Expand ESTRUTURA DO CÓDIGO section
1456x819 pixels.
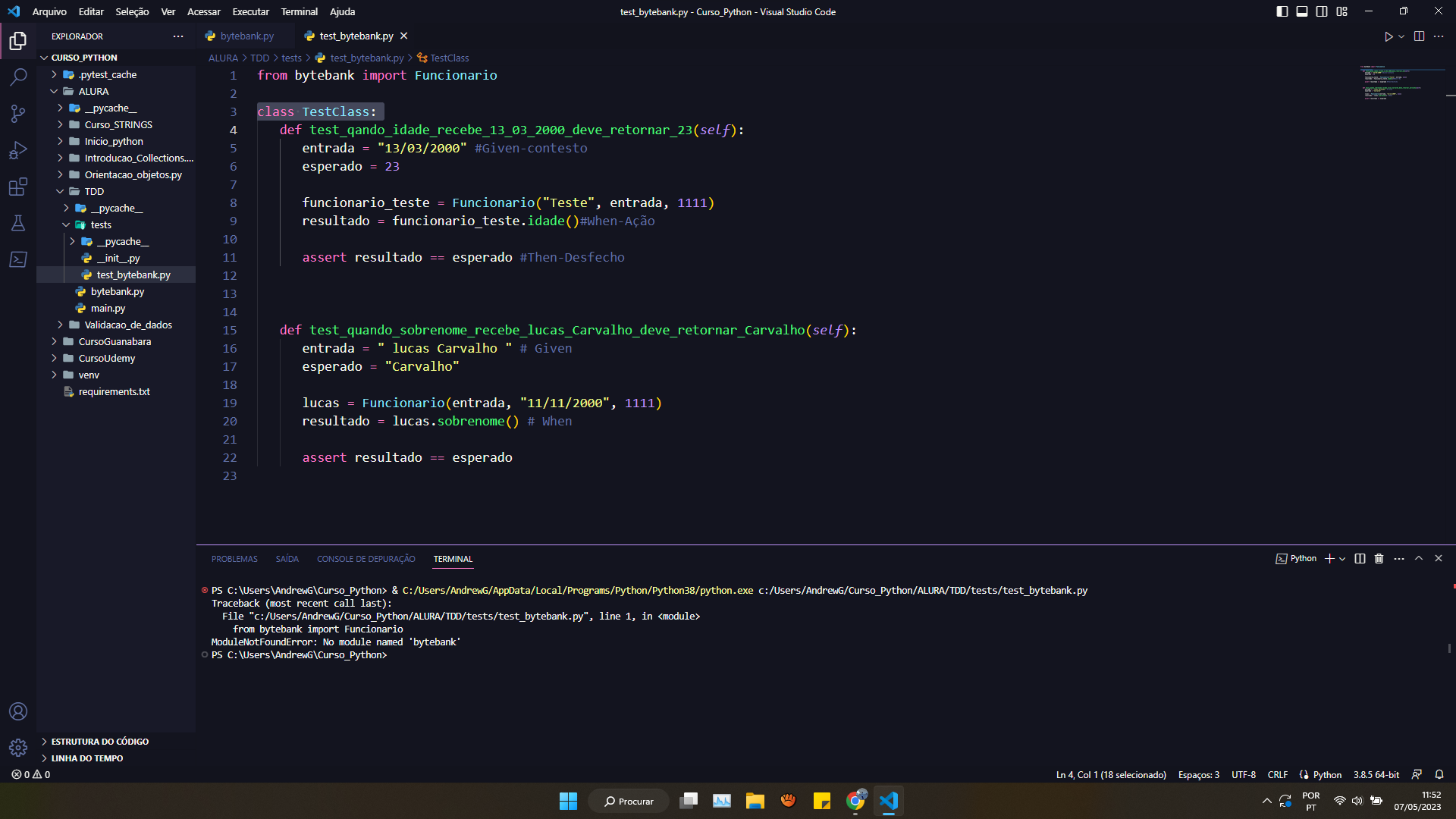point(99,742)
